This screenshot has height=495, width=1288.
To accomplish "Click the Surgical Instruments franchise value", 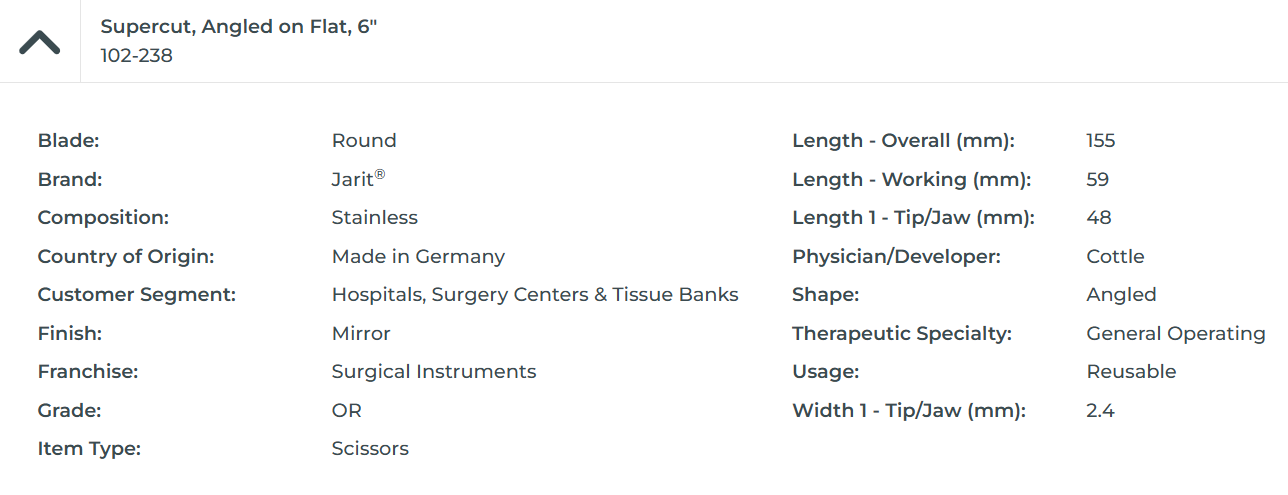I will point(434,372).
